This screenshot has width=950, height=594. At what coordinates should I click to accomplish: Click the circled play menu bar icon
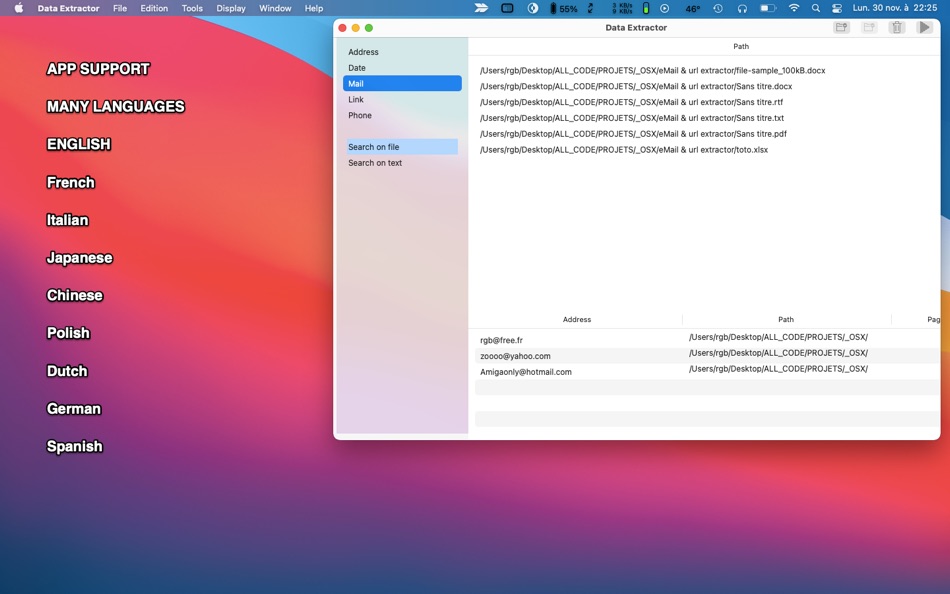coord(665,8)
